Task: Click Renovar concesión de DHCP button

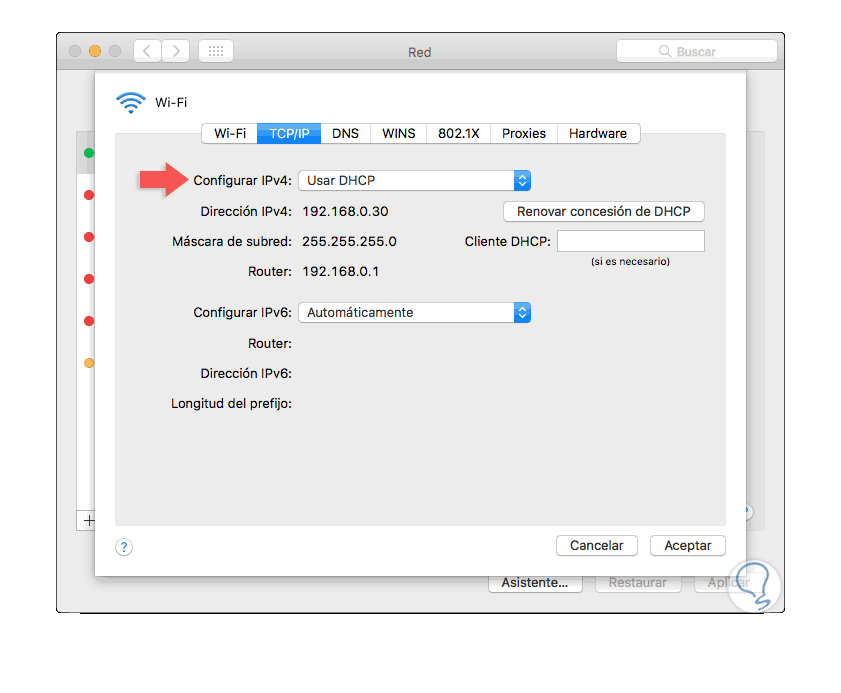Action: [x=603, y=212]
